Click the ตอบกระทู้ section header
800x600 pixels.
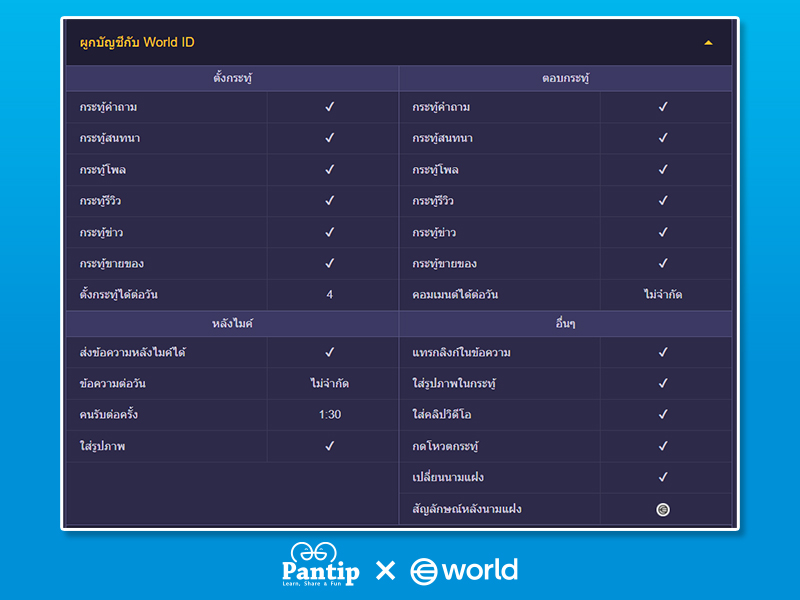[x=565, y=78]
